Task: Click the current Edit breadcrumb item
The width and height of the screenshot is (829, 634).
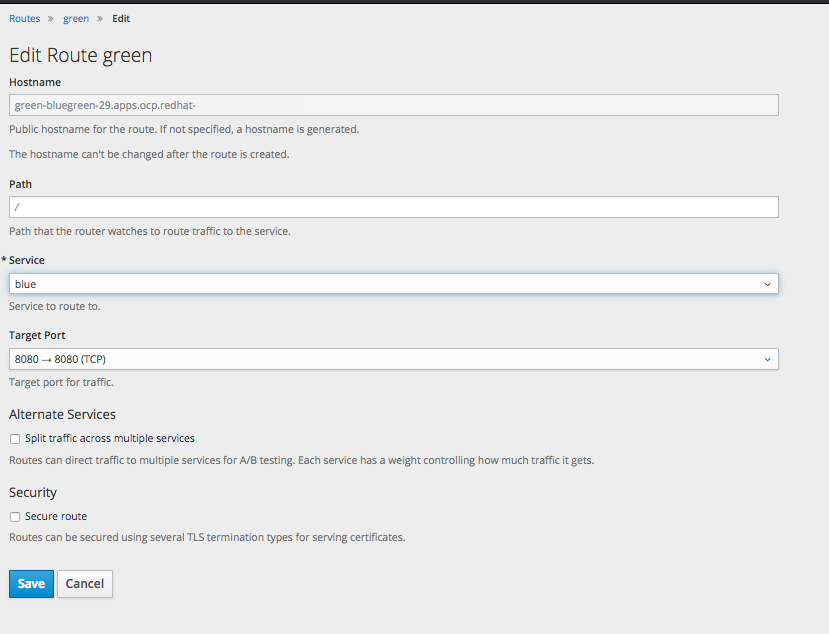Action: tap(121, 19)
